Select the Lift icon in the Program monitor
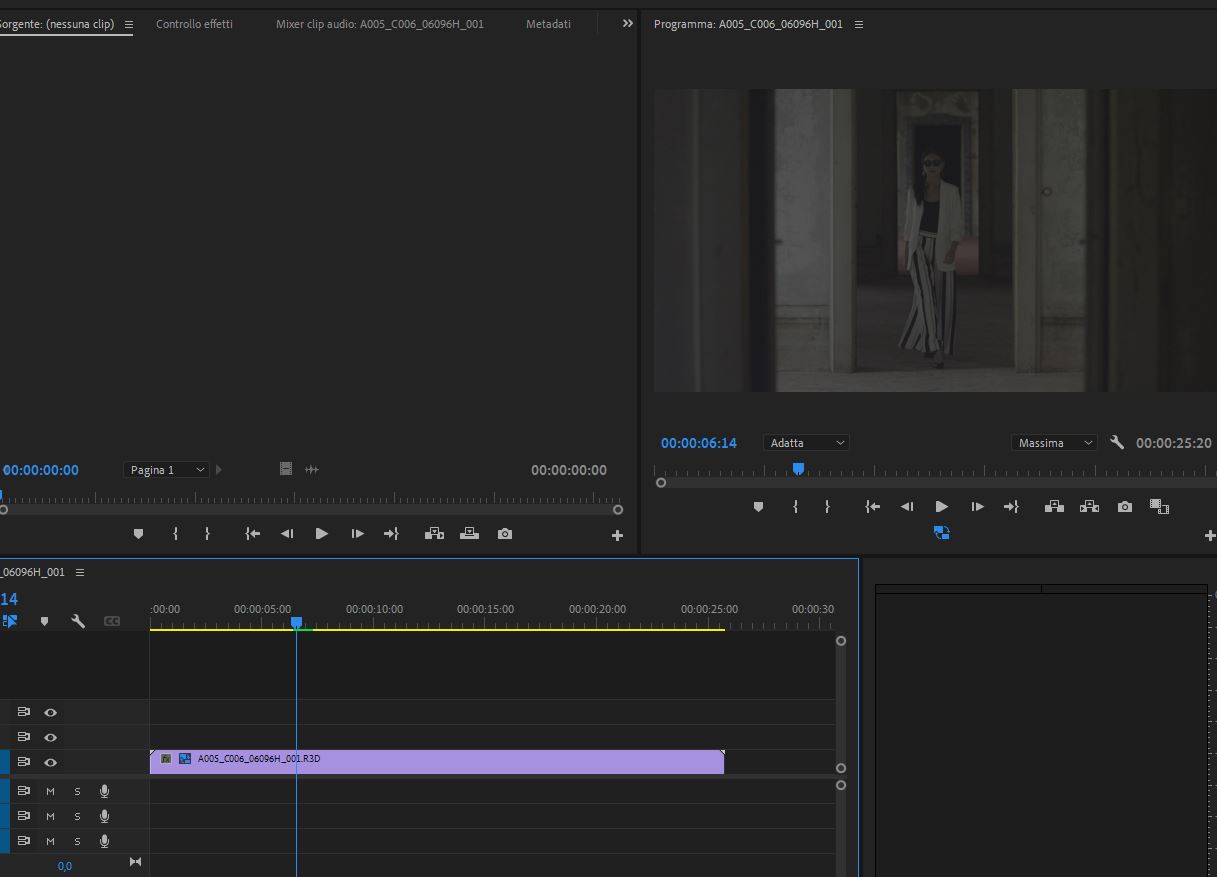The height and width of the screenshot is (877, 1217). [x=1053, y=506]
